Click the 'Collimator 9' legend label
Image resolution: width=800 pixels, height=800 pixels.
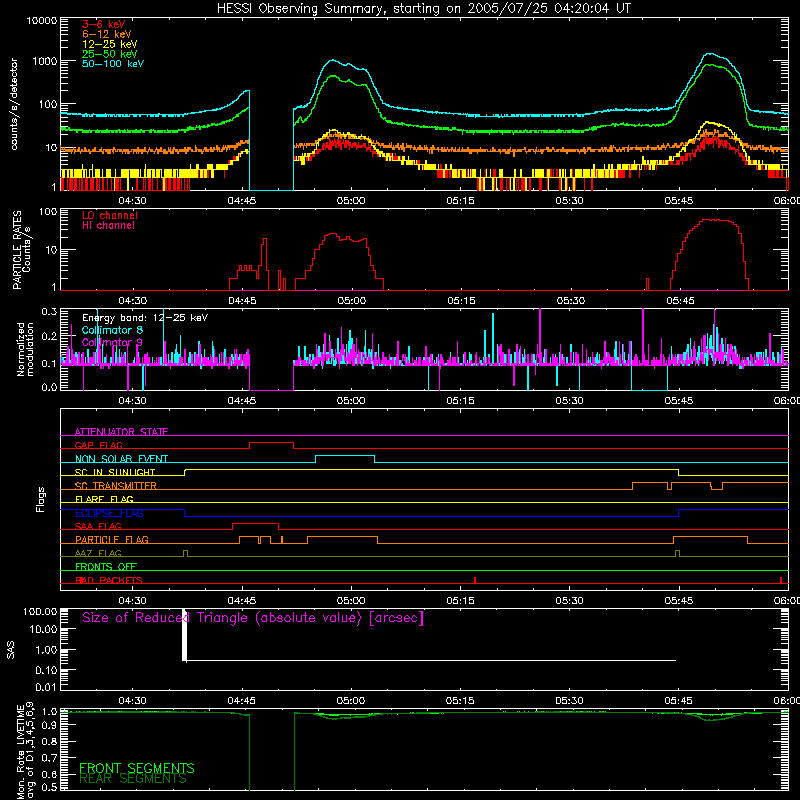click(x=112, y=342)
